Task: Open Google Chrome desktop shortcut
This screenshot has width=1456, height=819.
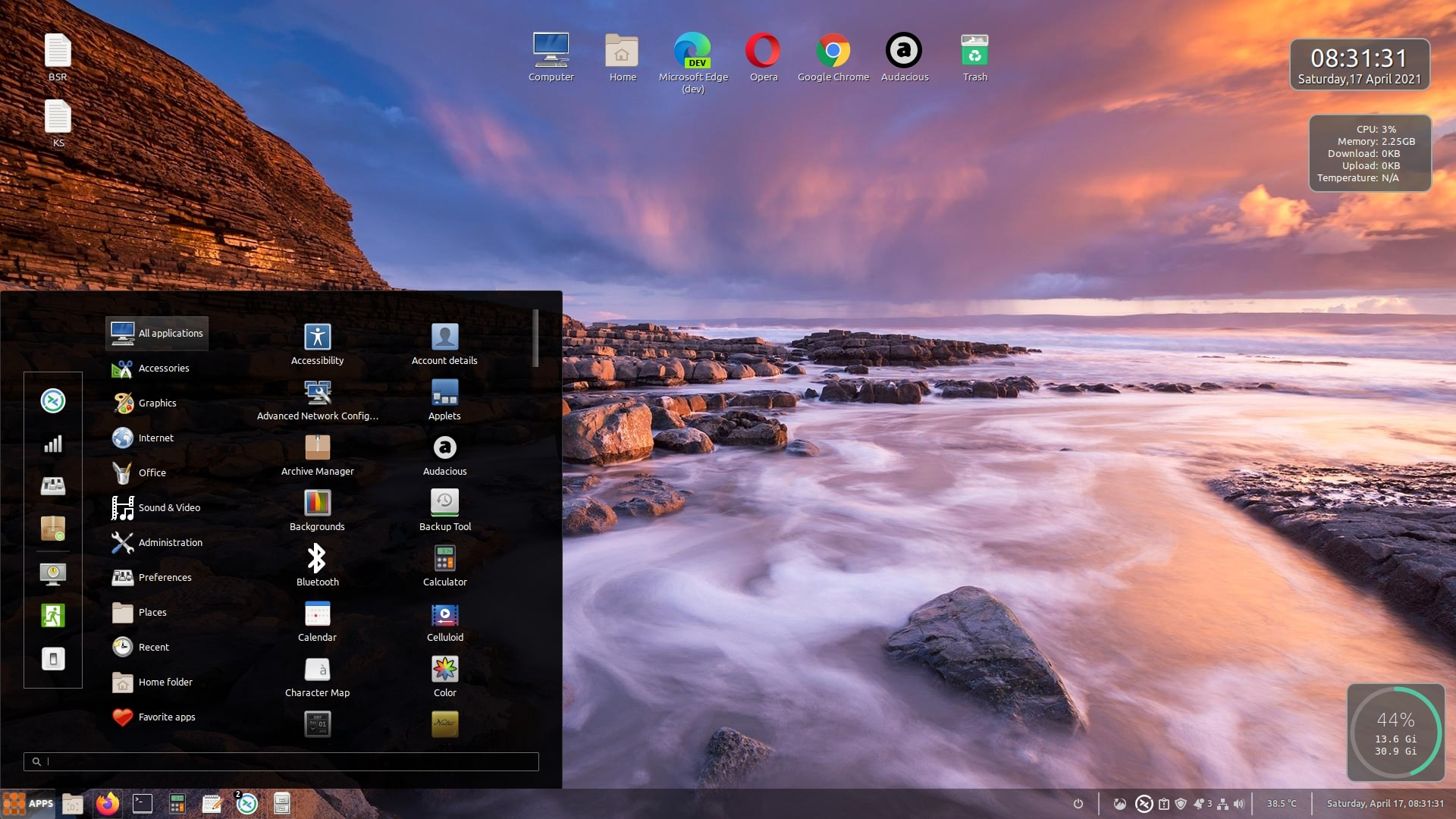Action: [x=833, y=57]
